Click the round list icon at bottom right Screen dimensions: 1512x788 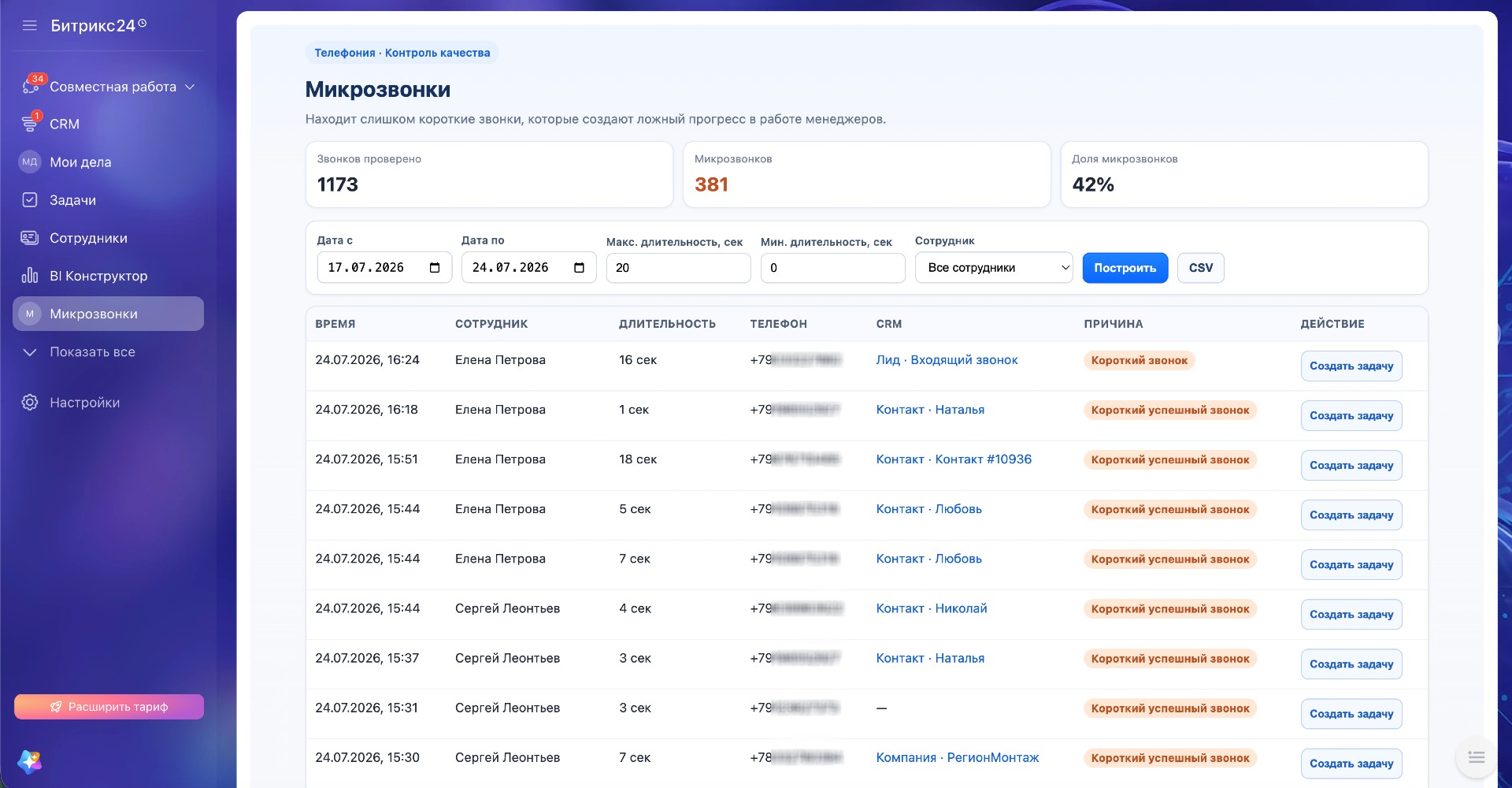click(1477, 757)
